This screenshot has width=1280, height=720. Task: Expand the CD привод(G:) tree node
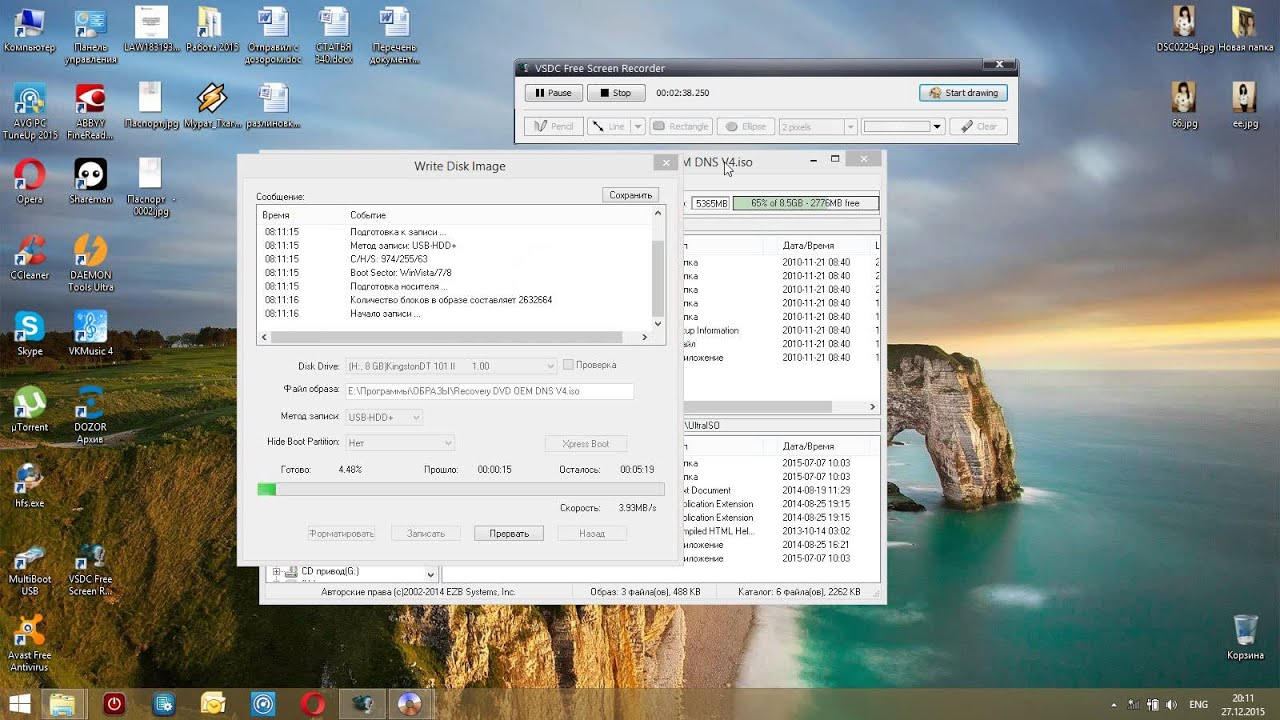click(276, 572)
